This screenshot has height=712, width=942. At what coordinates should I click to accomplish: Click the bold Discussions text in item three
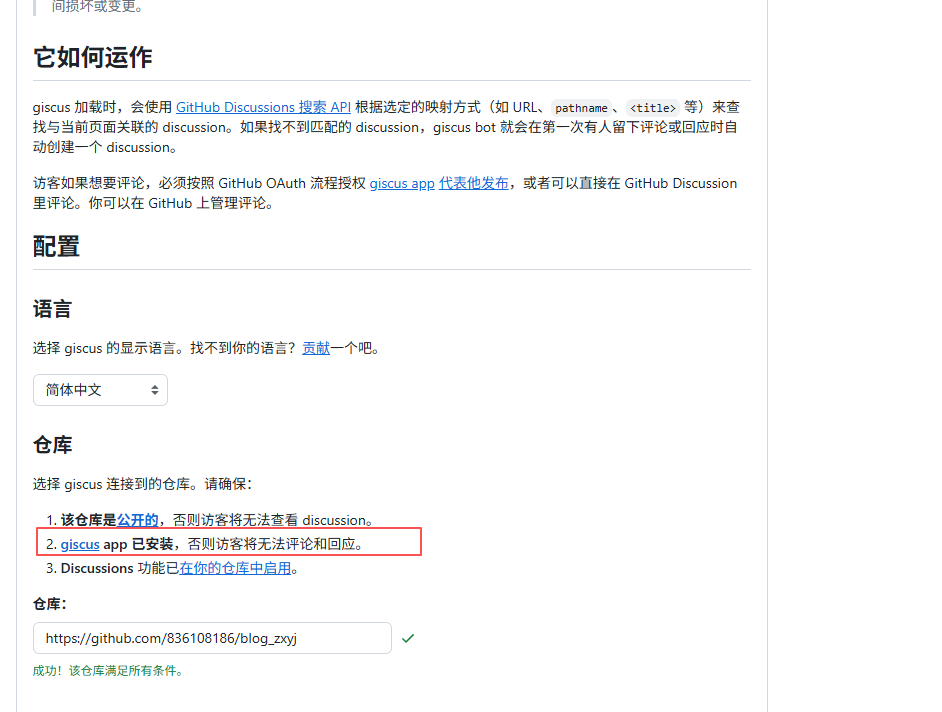[x=97, y=568]
